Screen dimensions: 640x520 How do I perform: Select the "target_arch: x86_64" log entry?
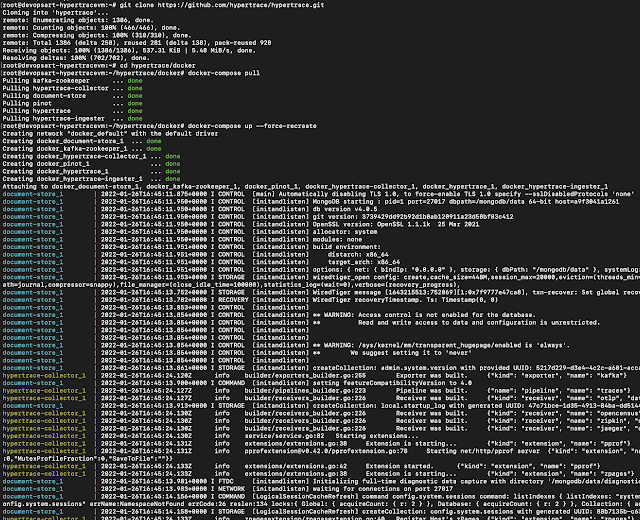[x=201, y=262]
